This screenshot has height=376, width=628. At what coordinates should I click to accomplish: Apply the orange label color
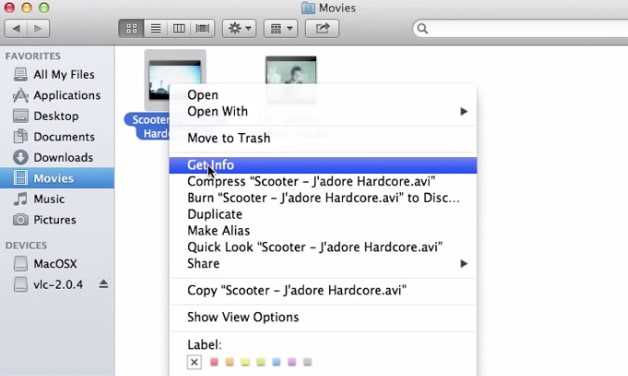point(229,362)
